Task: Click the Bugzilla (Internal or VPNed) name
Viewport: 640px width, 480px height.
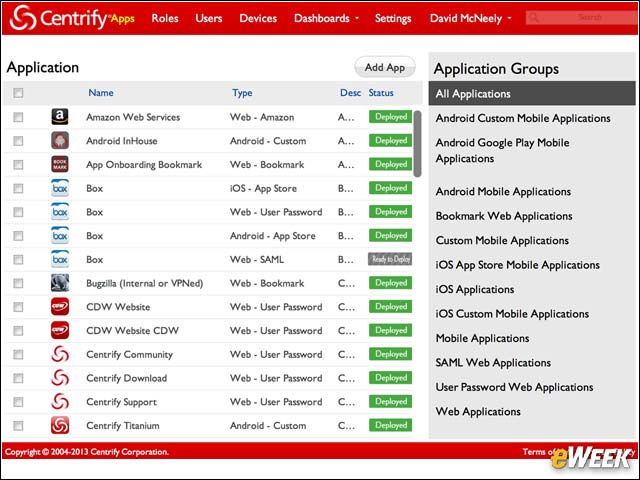Action: point(144,283)
